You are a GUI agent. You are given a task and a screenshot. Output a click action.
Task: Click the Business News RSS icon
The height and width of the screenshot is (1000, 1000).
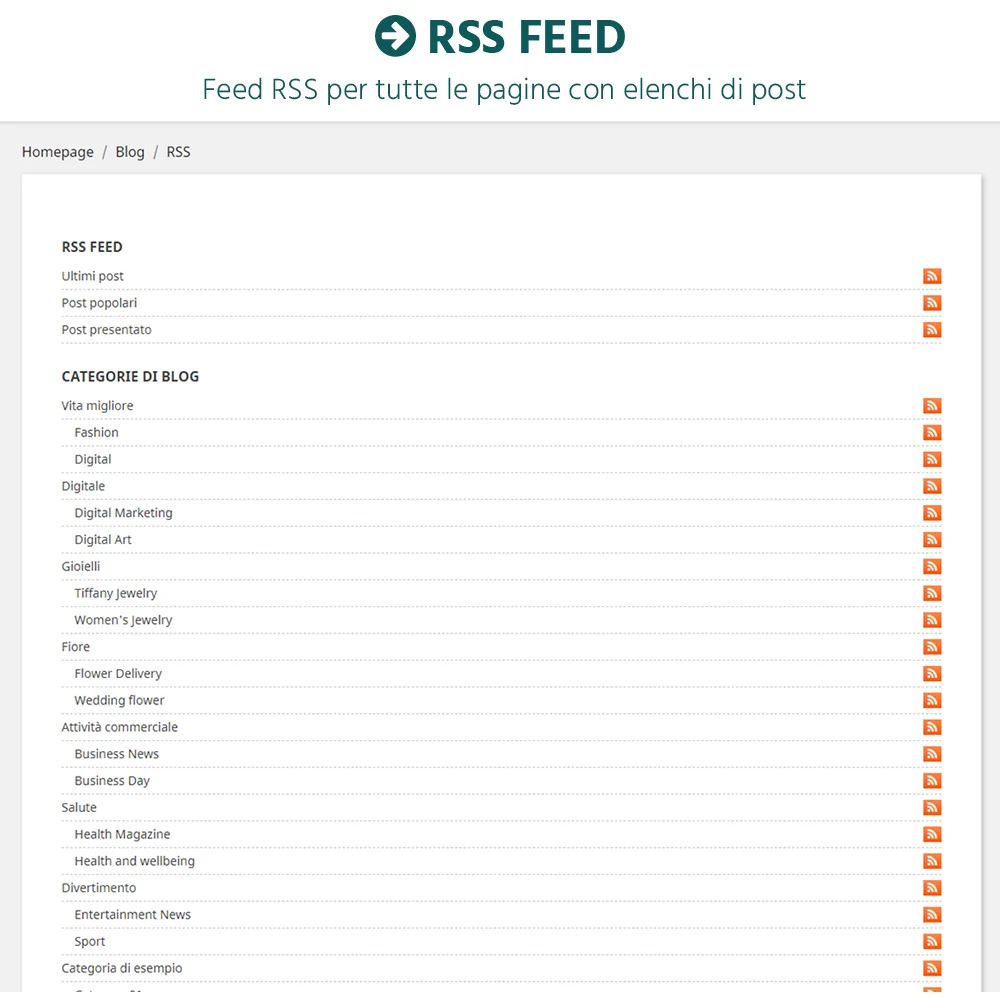[x=932, y=754]
